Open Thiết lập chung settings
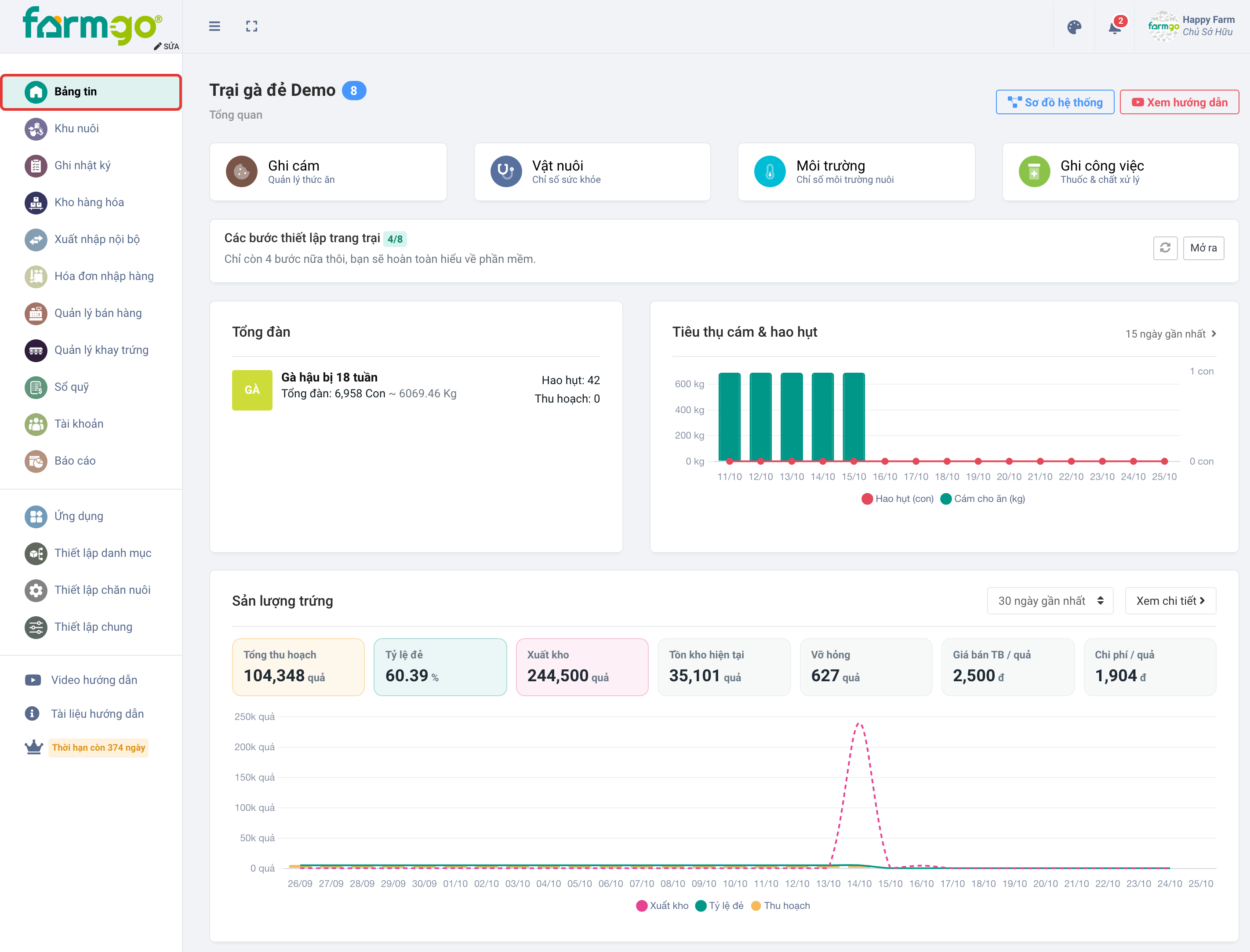 click(x=91, y=627)
